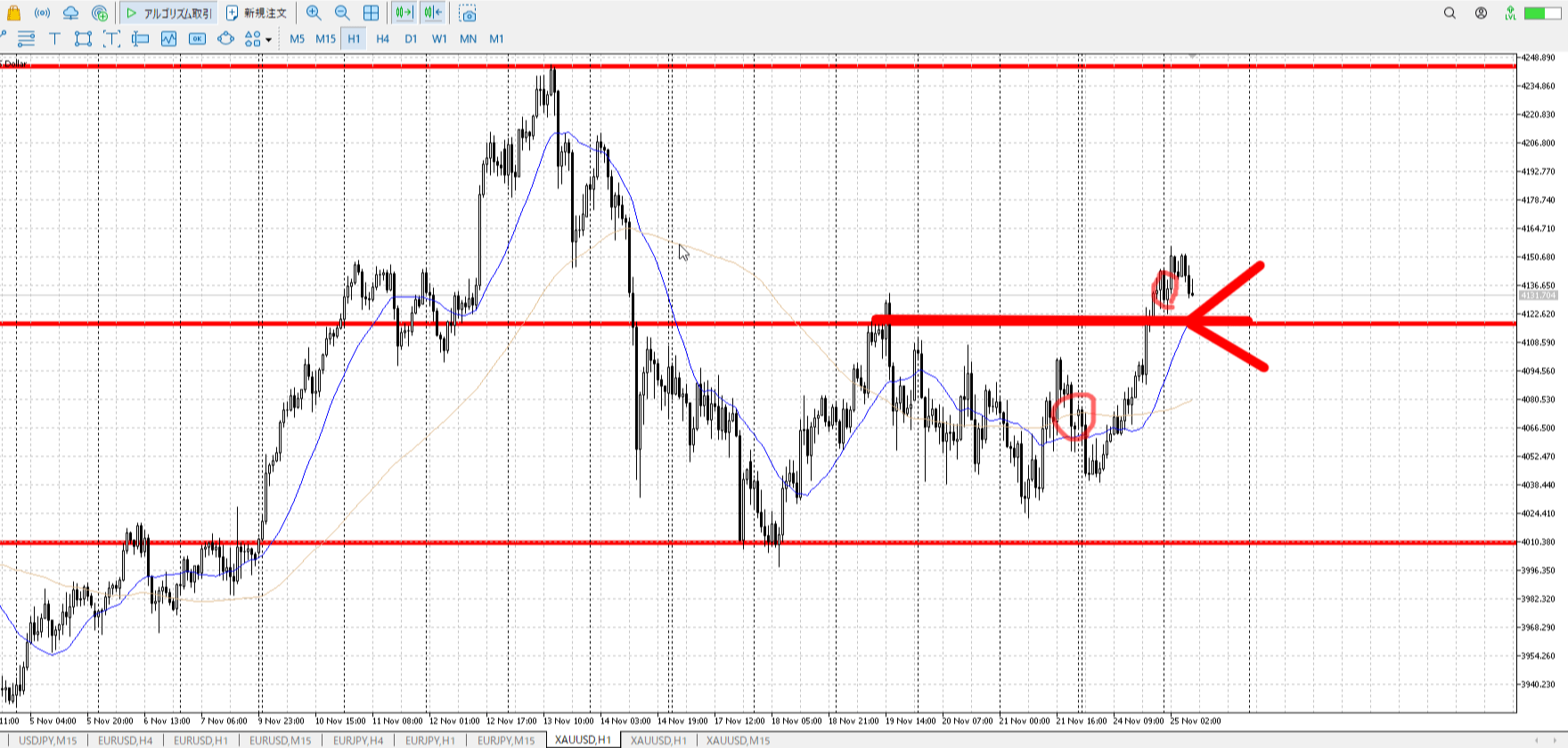This screenshot has height=748, width=1568.
Task: Click the New Order button
Action: (x=257, y=13)
